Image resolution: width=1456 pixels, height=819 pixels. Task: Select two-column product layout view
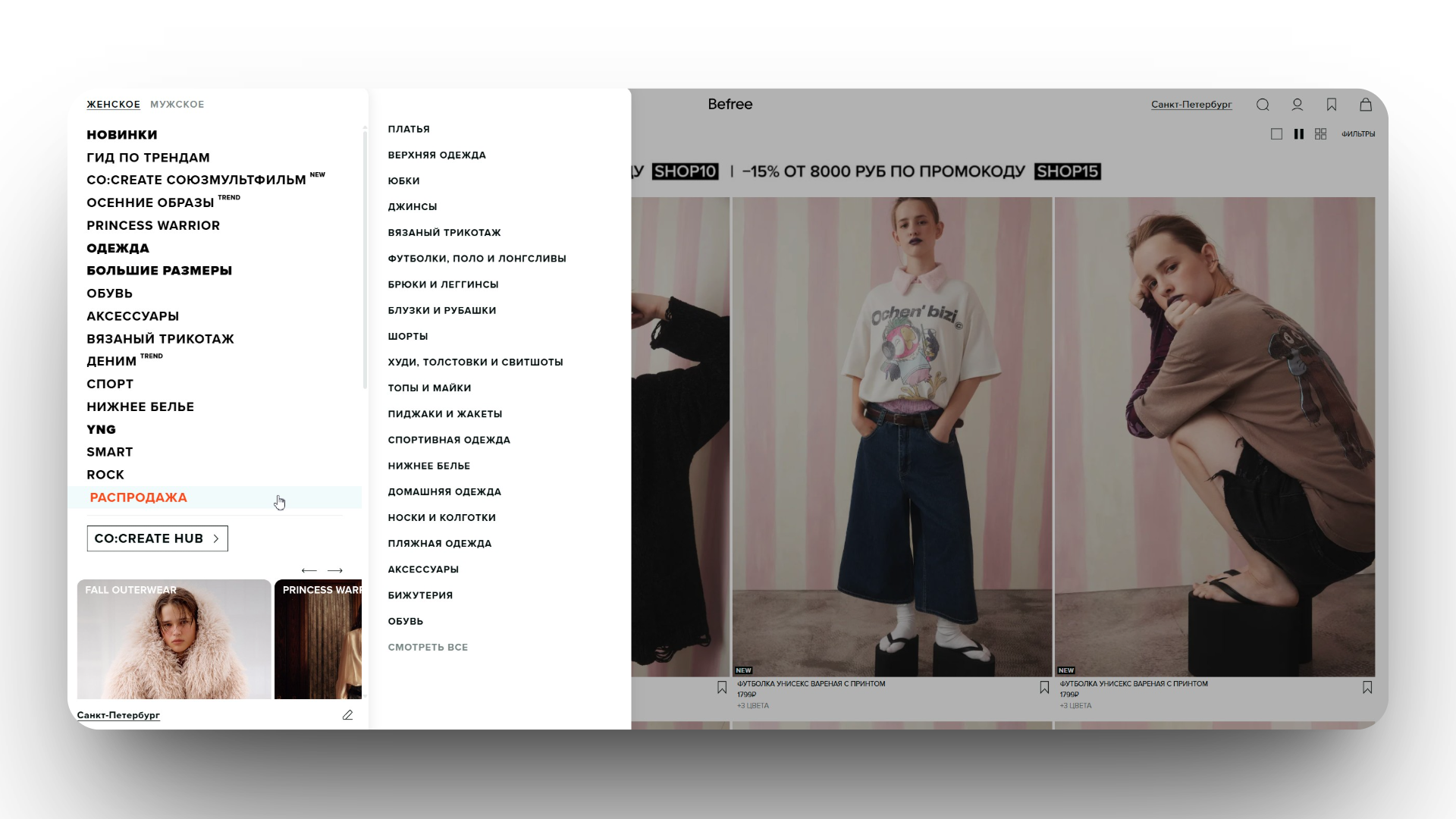pos(1299,134)
